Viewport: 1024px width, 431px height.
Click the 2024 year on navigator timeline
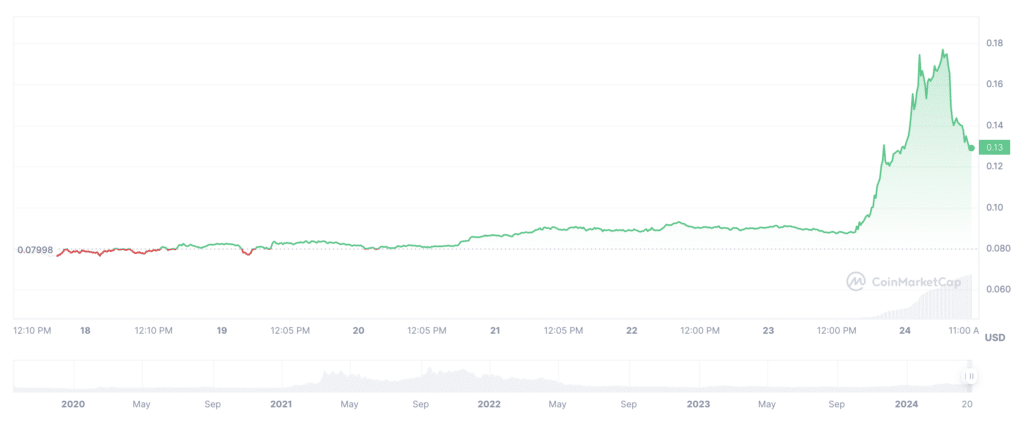pos(906,404)
